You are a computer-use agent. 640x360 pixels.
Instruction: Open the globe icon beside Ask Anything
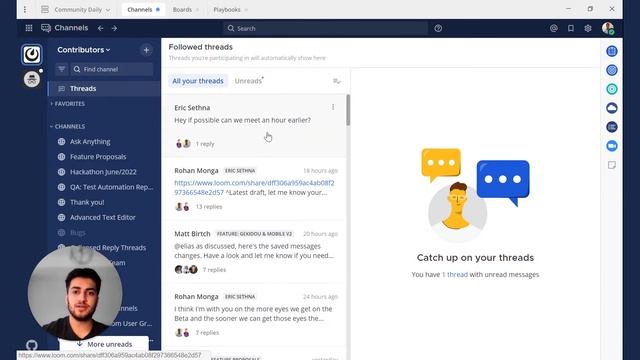click(x=62, y=142)
